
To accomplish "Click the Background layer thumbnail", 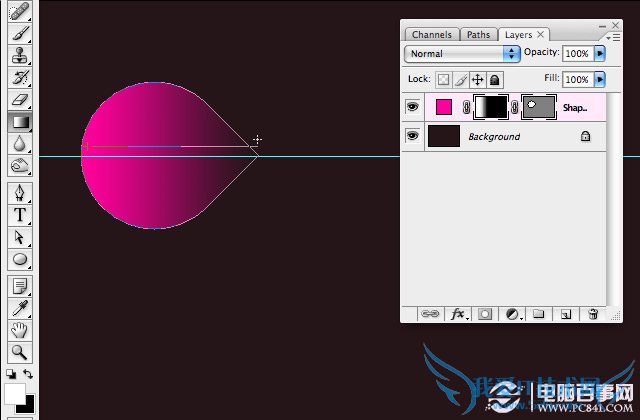I will coord(444,136).
